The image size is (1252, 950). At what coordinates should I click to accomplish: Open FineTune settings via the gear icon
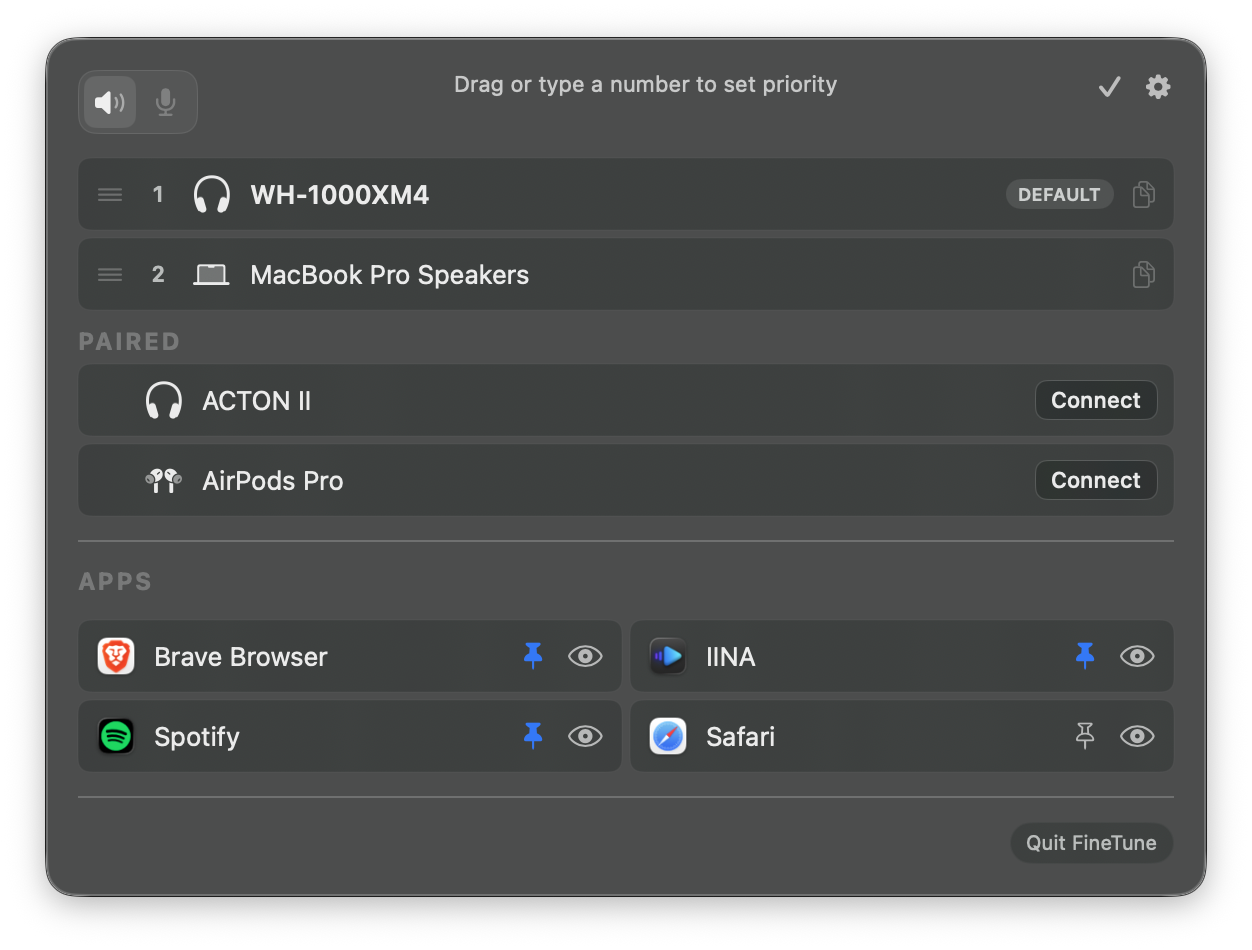(x=1158, y=86)
